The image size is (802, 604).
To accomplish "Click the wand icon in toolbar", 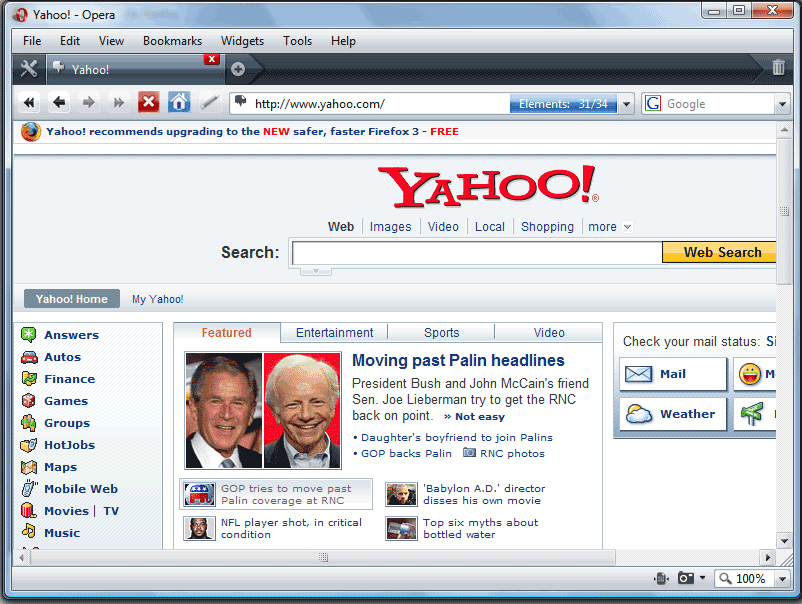I will tap(209, 103).
